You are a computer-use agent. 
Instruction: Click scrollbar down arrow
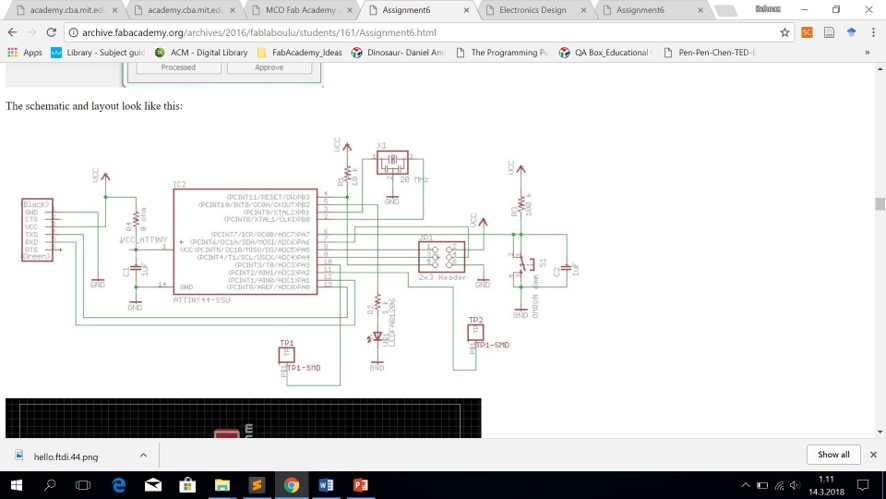coord(880,432)
